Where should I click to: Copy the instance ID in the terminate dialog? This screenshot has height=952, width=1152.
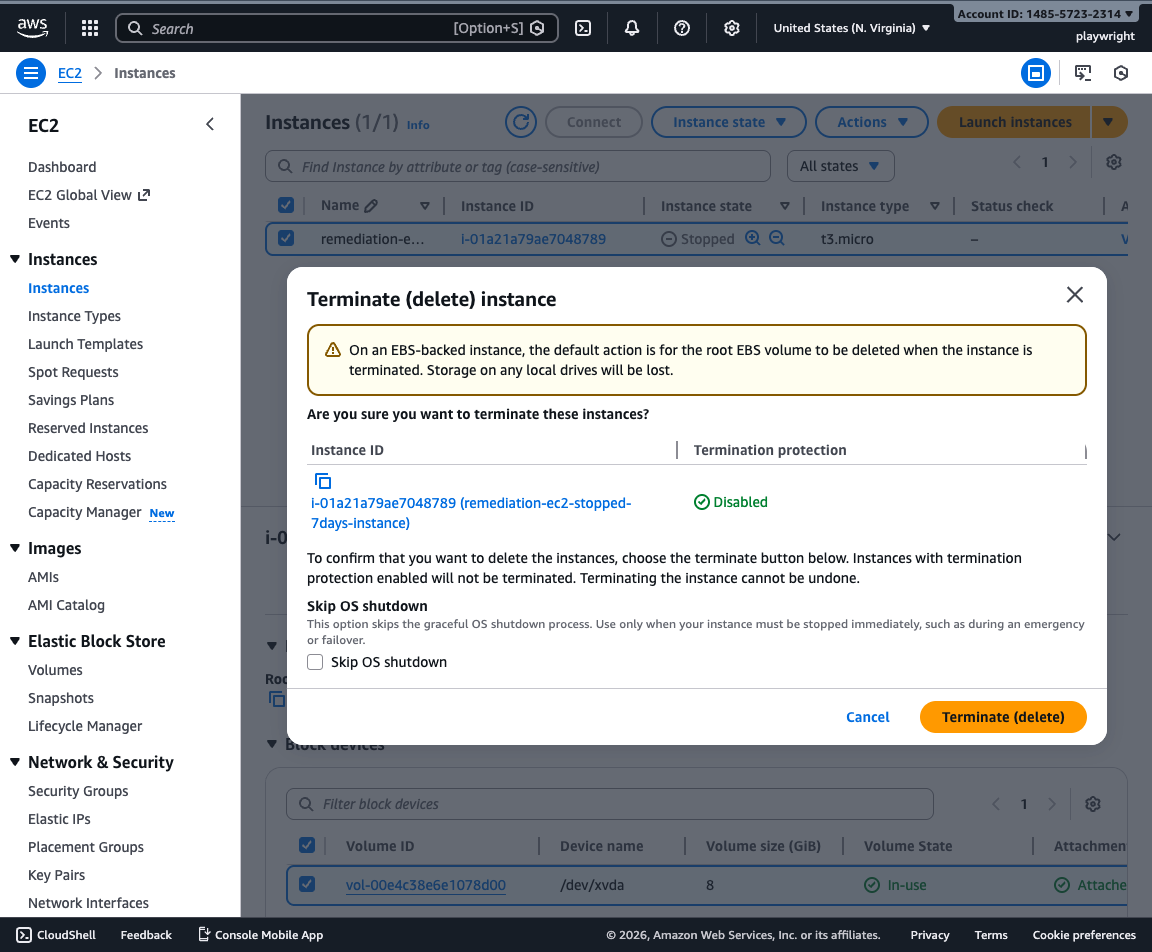point(323,481)
